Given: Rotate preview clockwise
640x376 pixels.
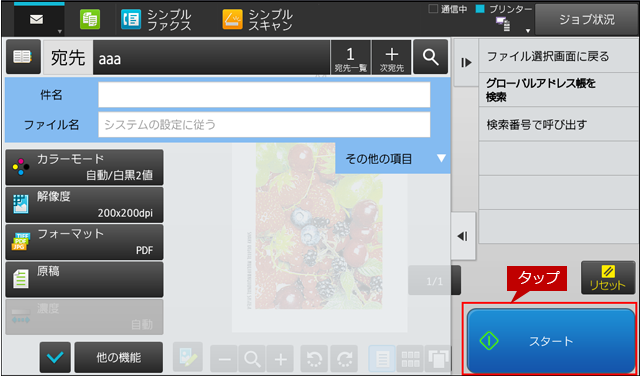Looking at the screenshot, I should coord(344,359).
